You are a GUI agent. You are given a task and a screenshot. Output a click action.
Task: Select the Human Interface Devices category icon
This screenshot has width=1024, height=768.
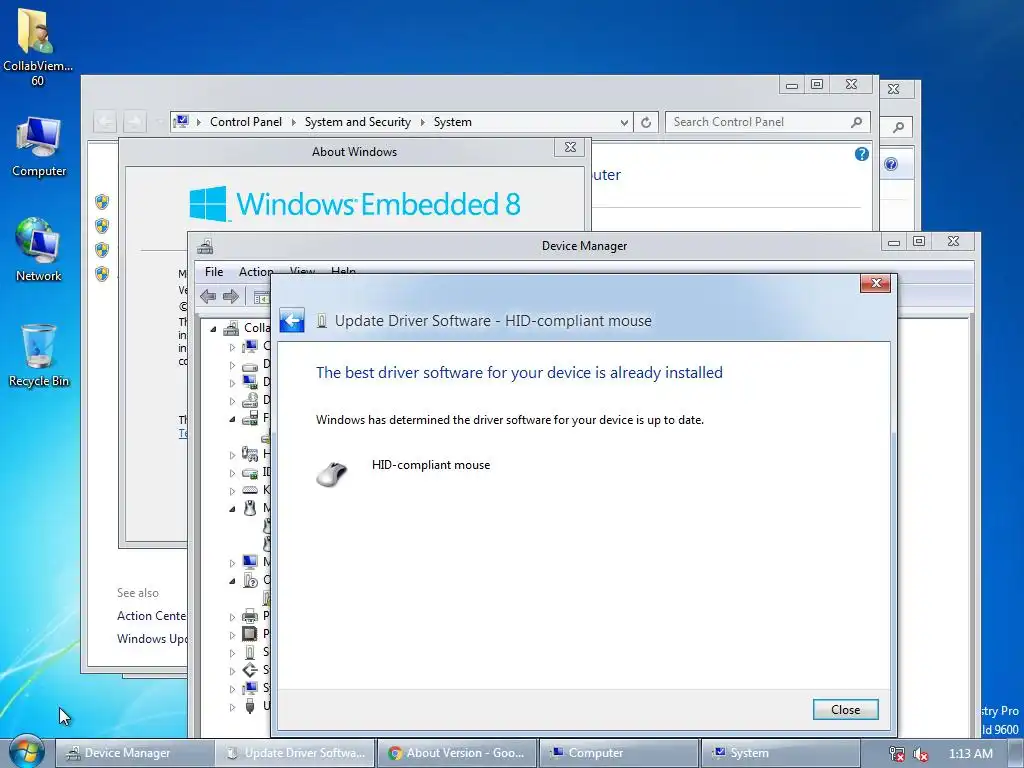point(250,454)
